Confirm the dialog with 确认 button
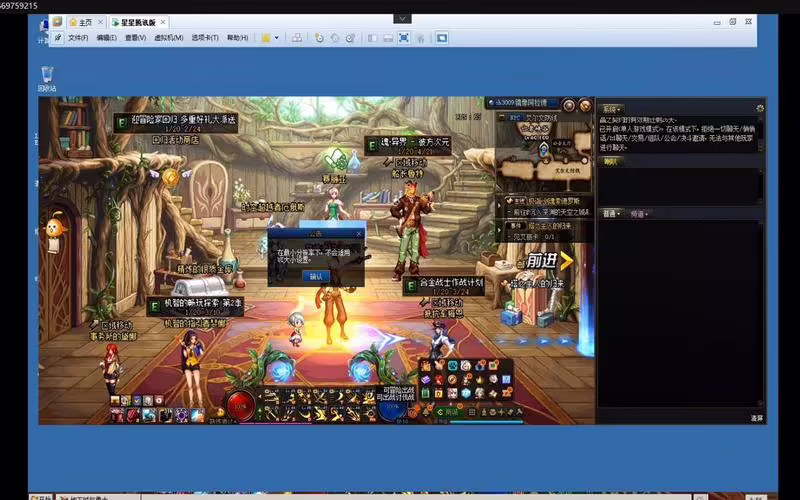The height and width of the screenshot is (500, 800). pos(316,277)
